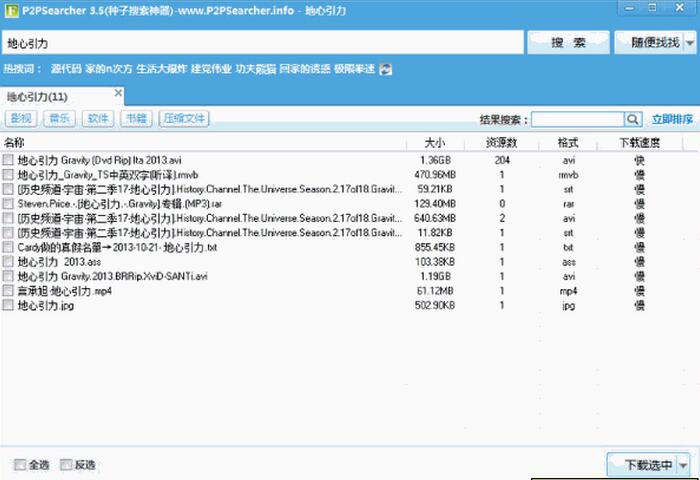
Task: Focus the main search box containing 地心引力
Action: (262, 43)
